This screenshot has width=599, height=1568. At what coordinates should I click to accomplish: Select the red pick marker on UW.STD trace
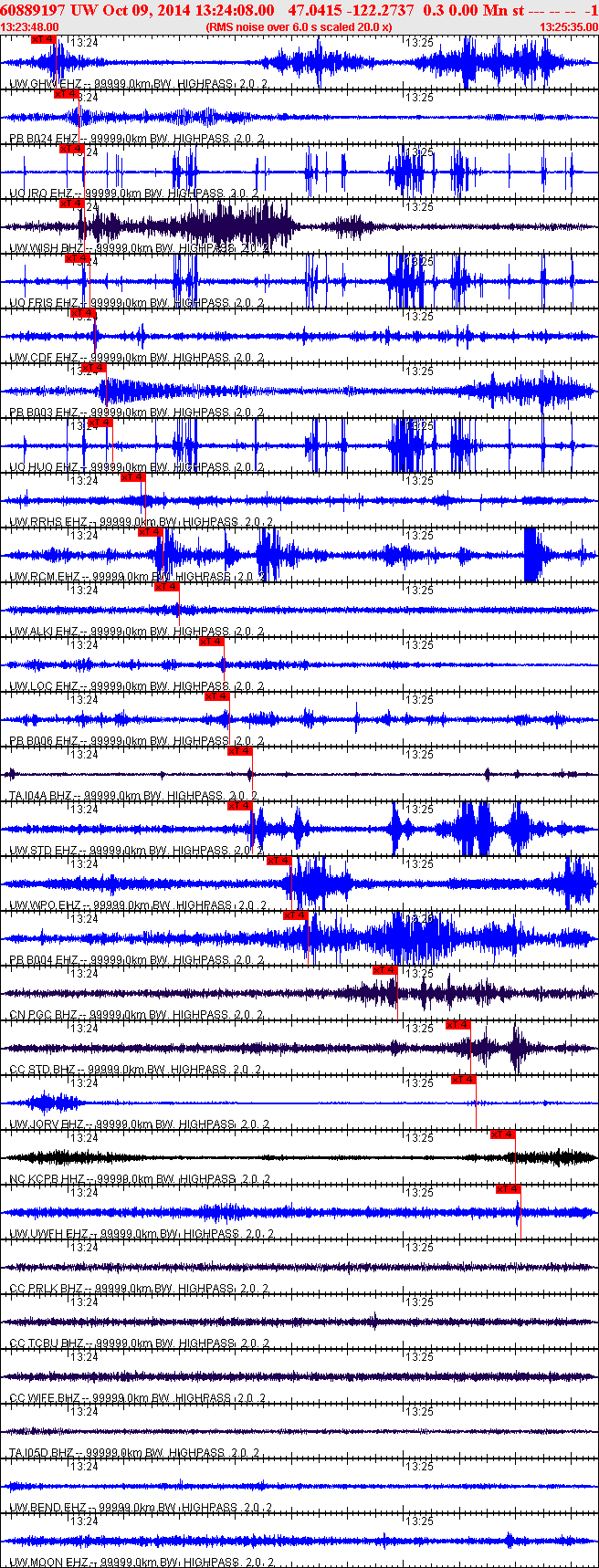point(239,806)
